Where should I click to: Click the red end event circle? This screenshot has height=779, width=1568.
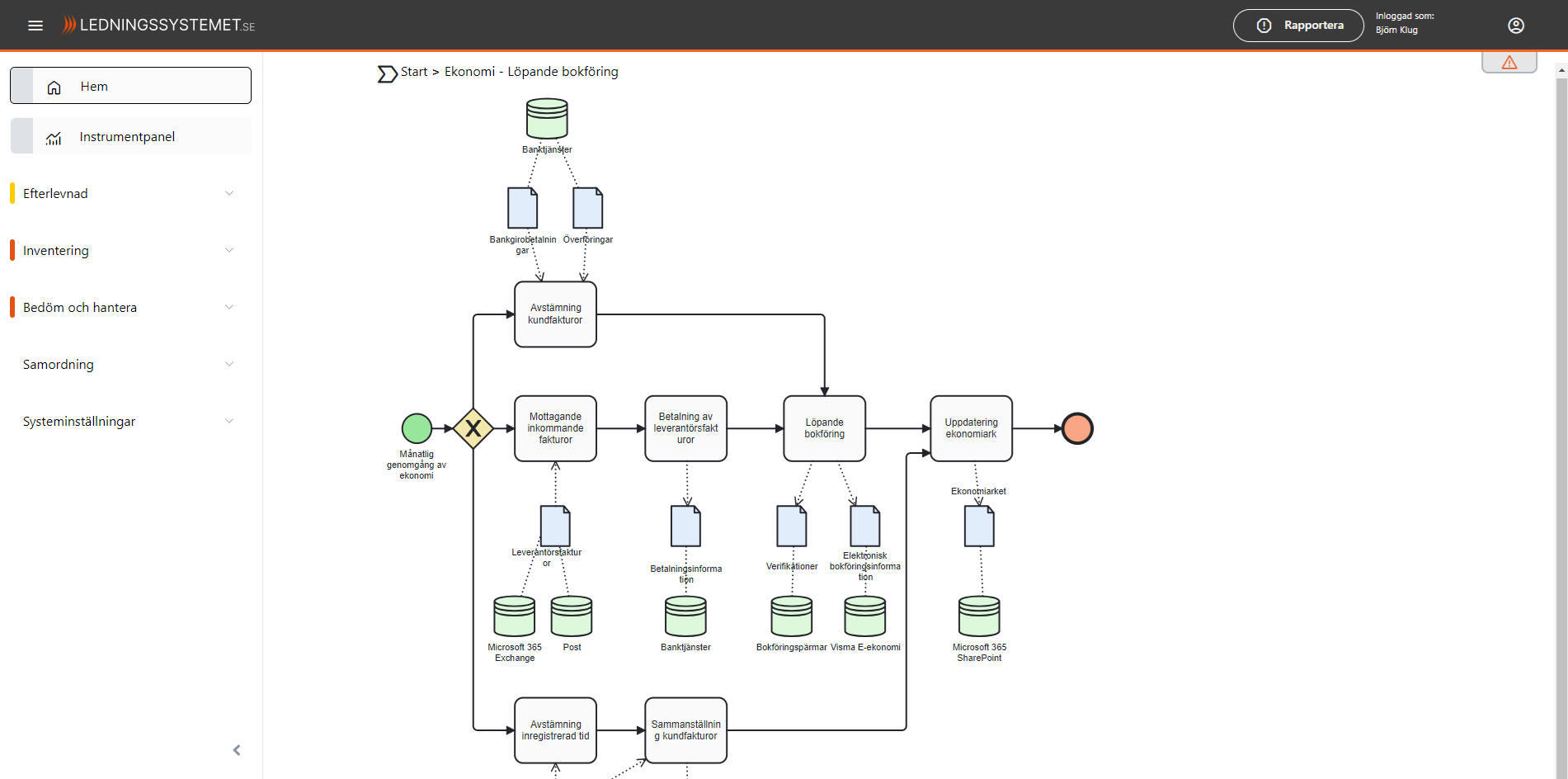click(x=1077, y=428)
